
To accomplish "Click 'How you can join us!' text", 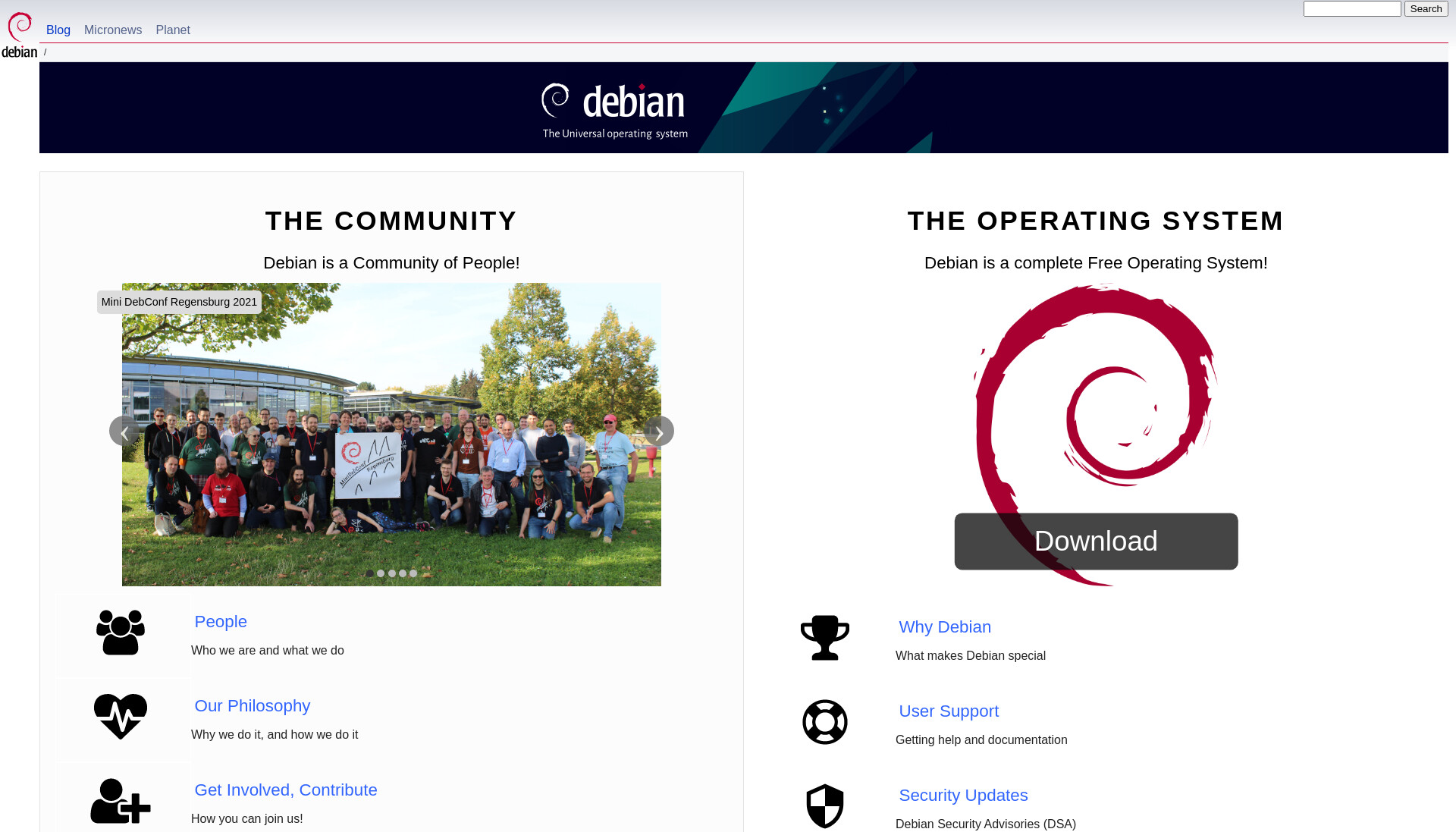I will (x=247, y=819).
